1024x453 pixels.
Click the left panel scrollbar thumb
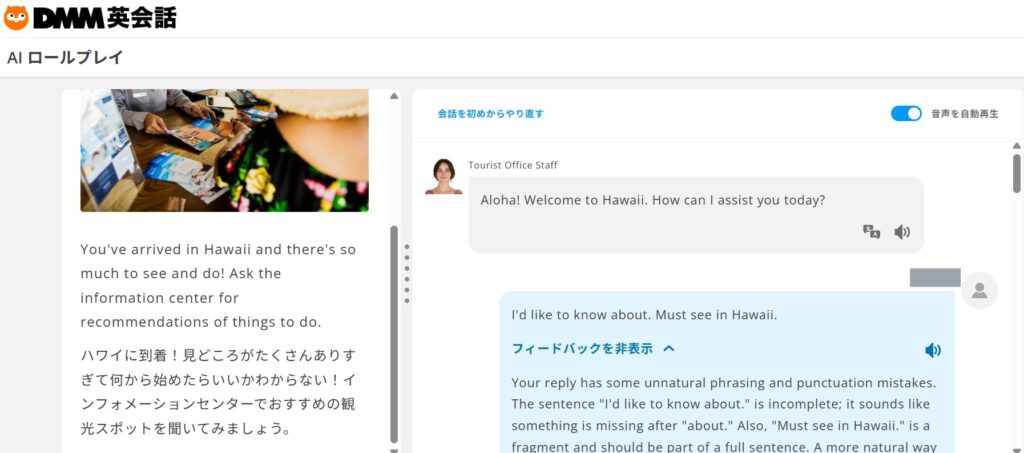(x=394, y=334)
